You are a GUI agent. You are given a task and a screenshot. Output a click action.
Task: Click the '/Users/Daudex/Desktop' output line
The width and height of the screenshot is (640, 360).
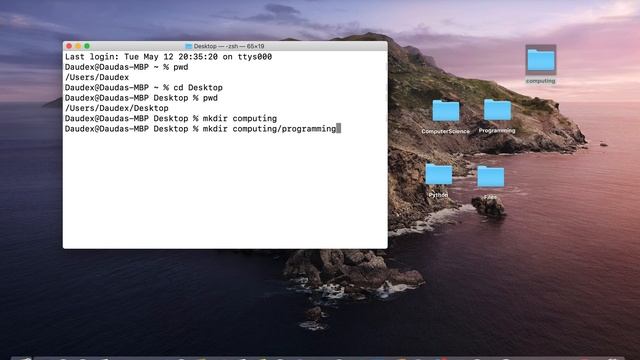tap(117, 108)
